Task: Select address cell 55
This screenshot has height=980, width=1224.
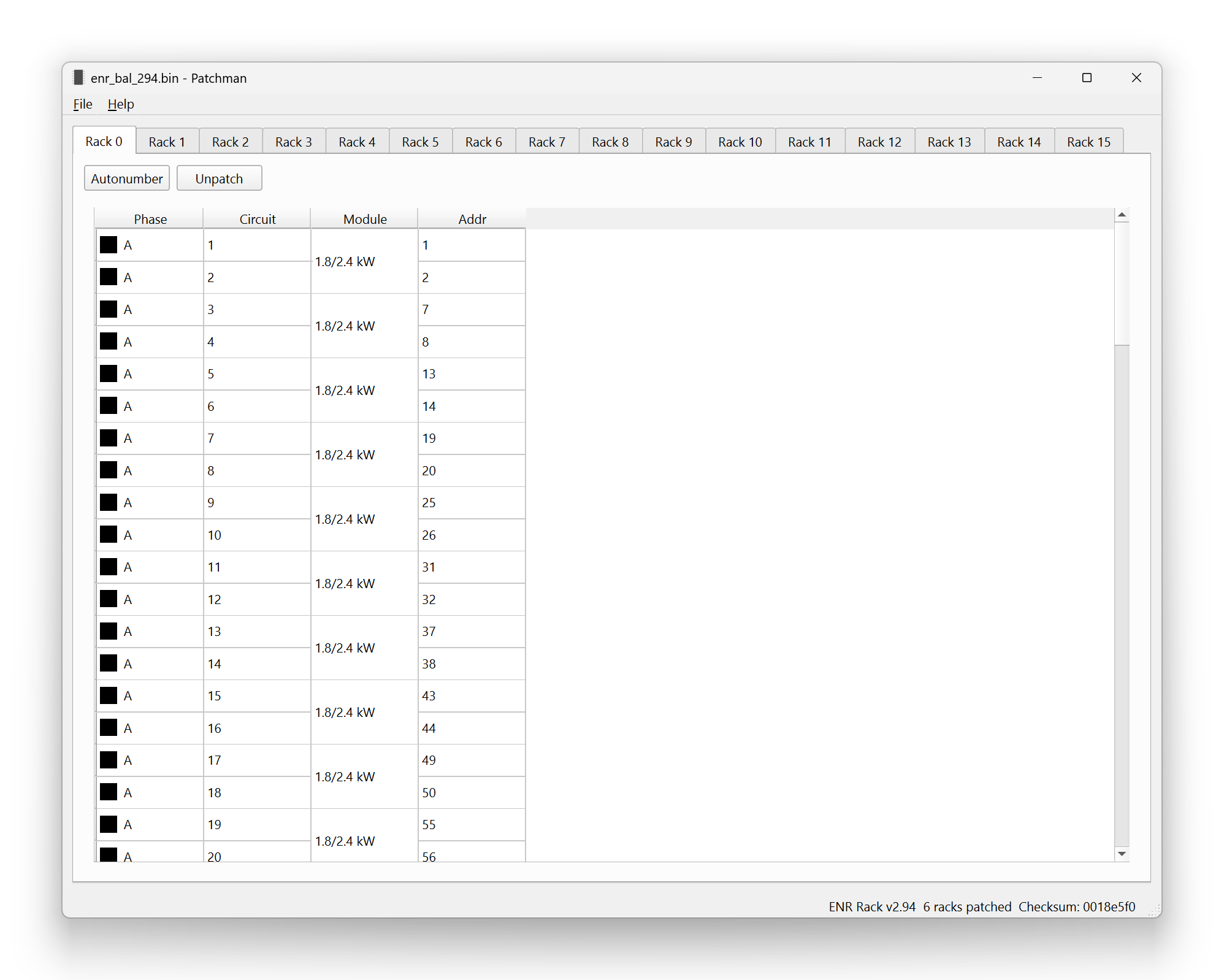Action: [x=472, y=825]
